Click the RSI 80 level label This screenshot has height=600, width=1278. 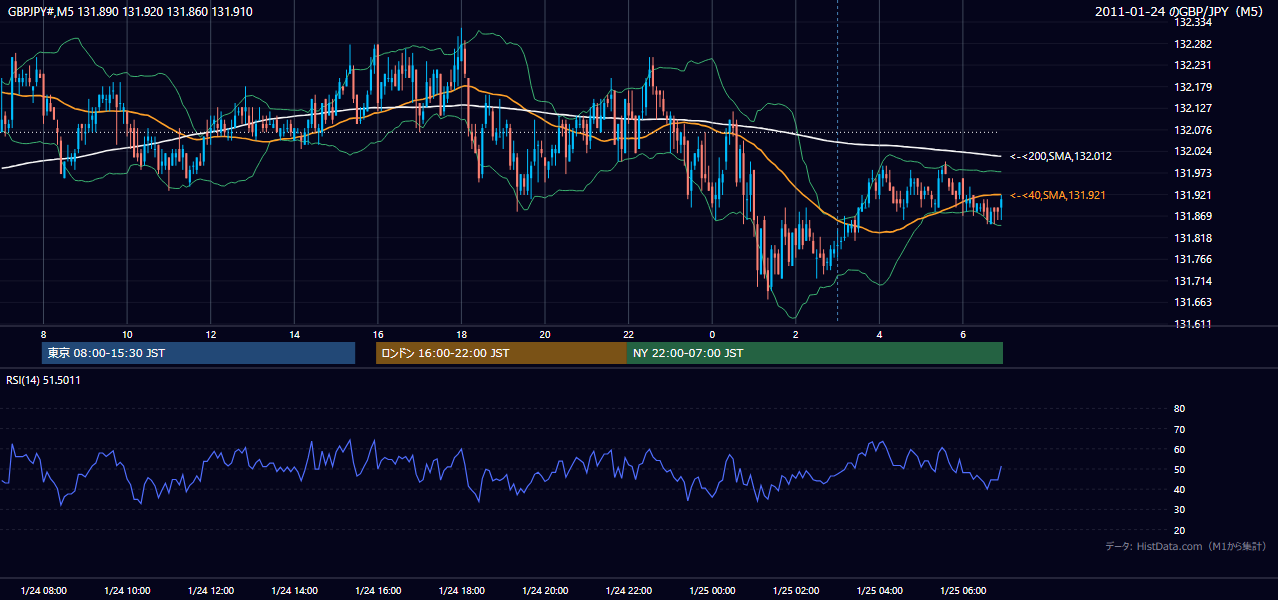(1179, 409)
